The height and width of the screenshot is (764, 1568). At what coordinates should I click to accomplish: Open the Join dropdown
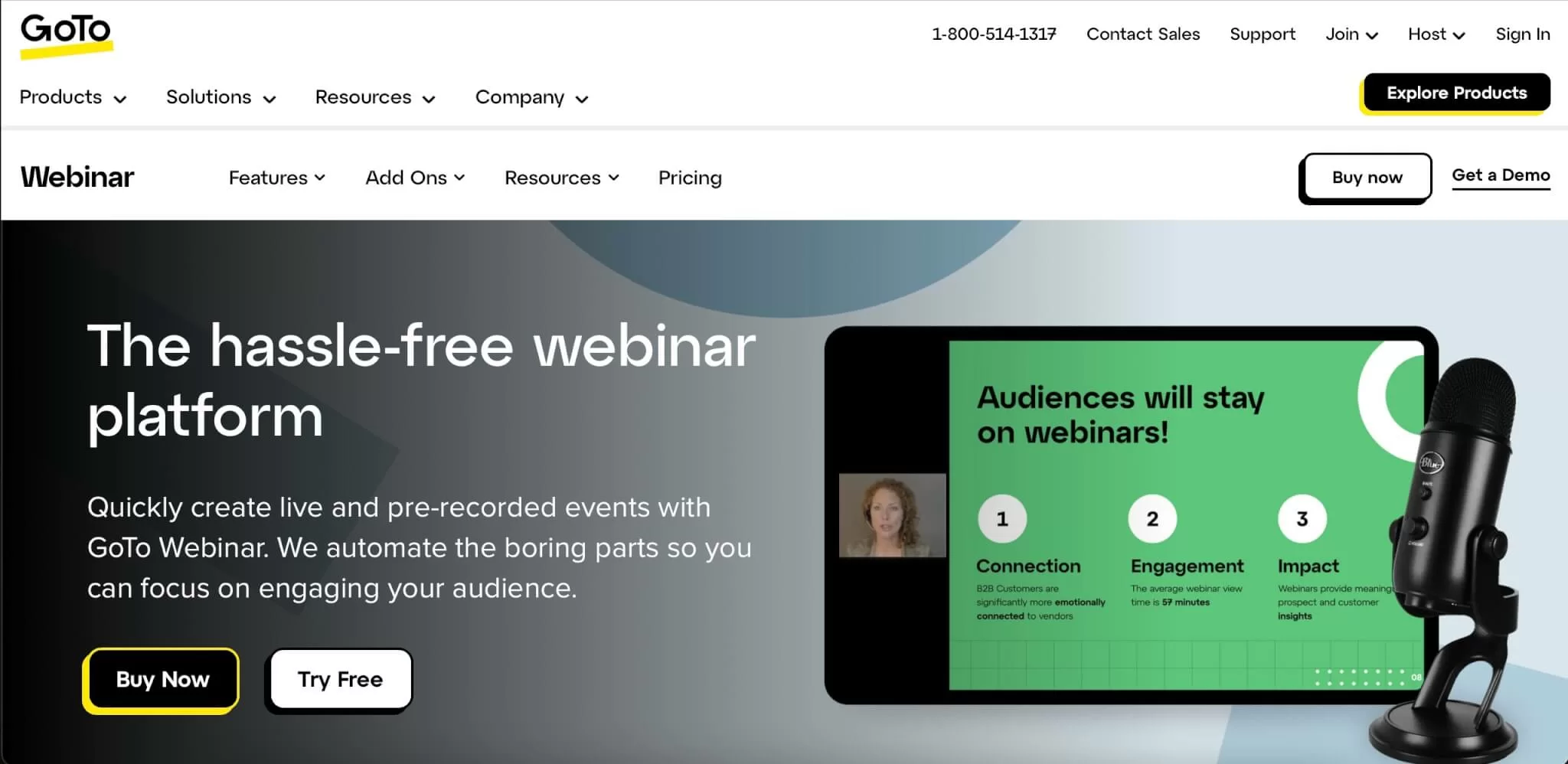[x=1351, y=34]
